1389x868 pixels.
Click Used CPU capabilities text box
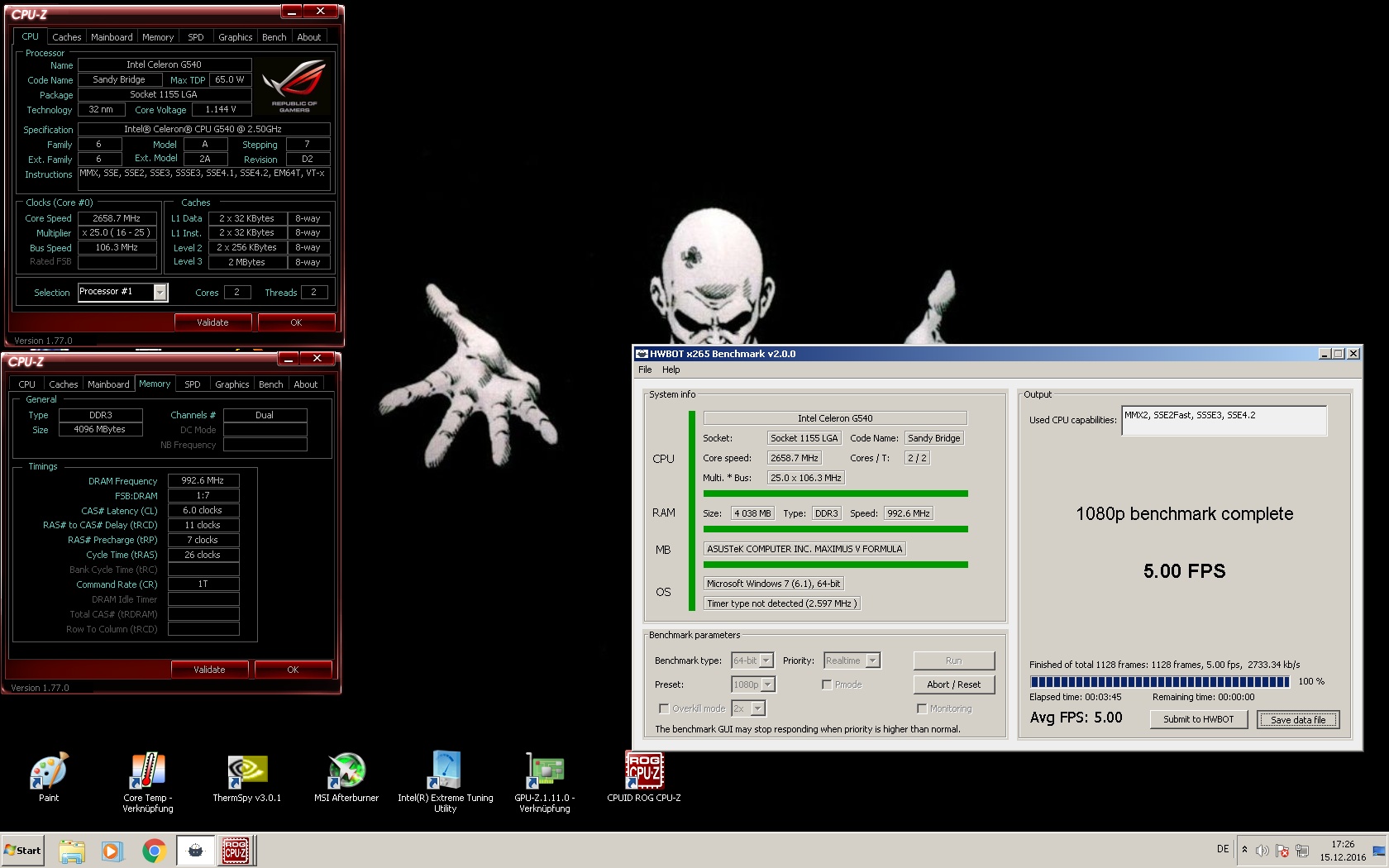coord(1224,420)
